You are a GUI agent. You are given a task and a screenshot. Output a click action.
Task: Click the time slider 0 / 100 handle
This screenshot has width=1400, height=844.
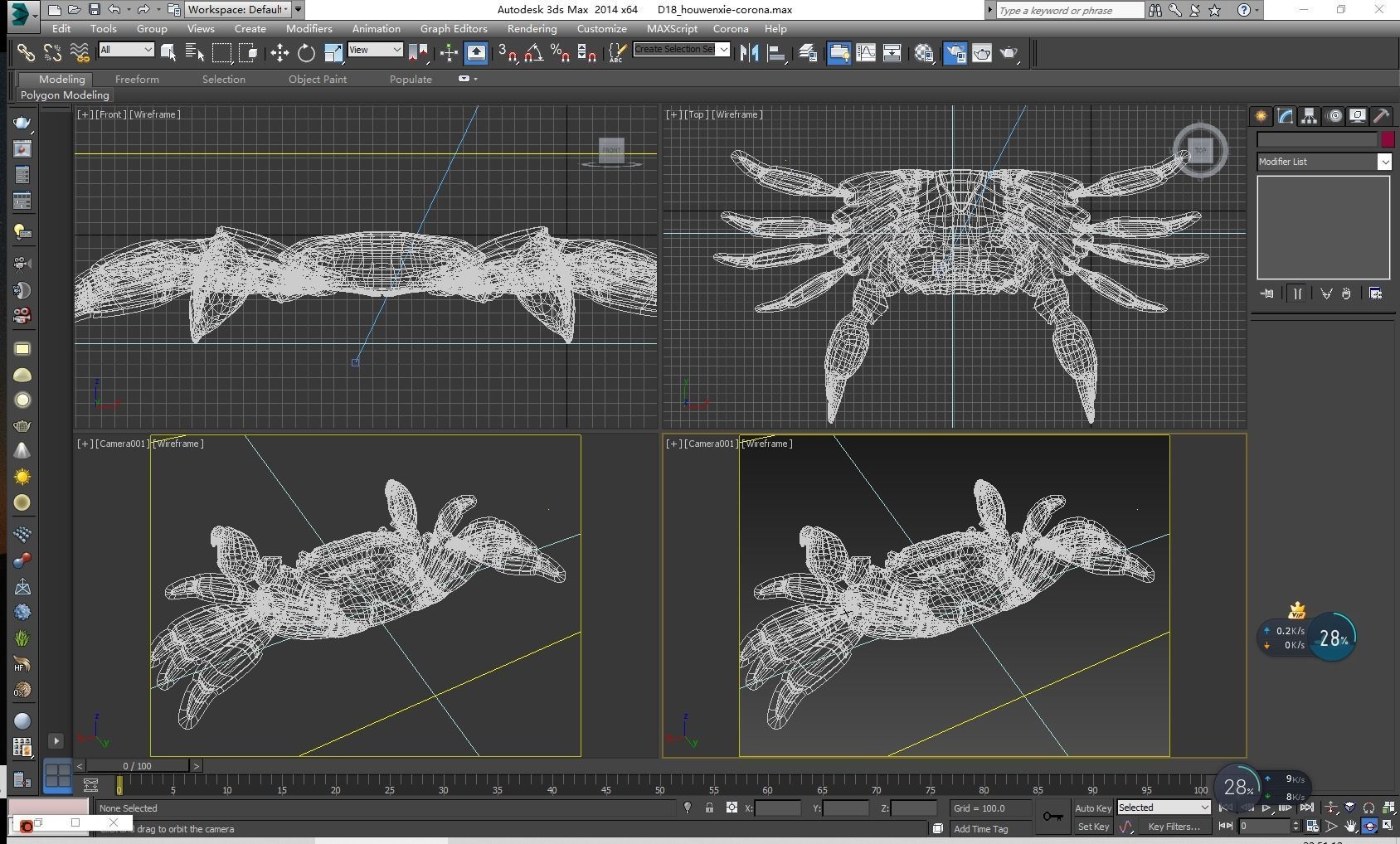pyautogui.click(x=138, y=766)
